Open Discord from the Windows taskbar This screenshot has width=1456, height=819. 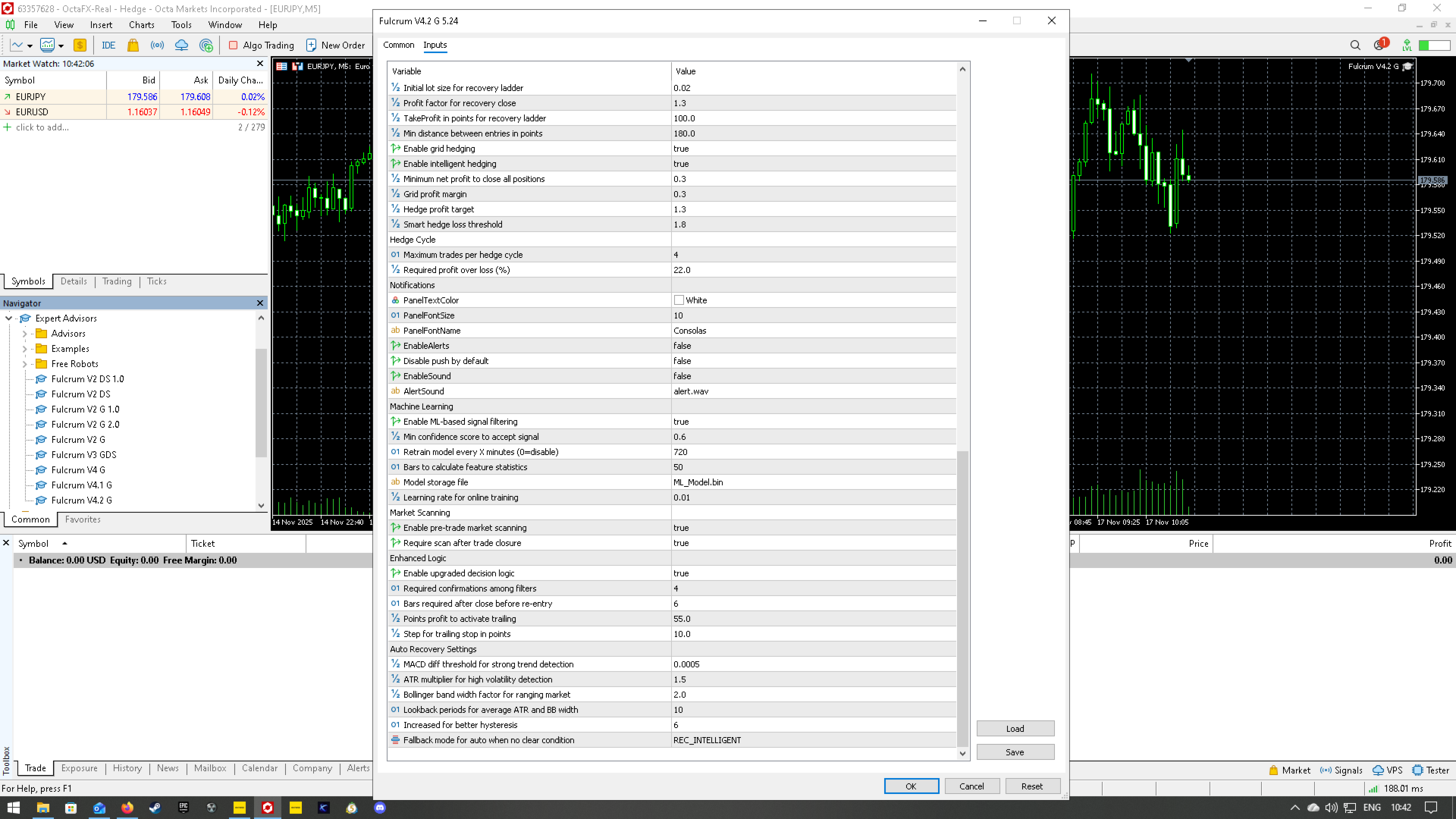(x=380, y=808)
